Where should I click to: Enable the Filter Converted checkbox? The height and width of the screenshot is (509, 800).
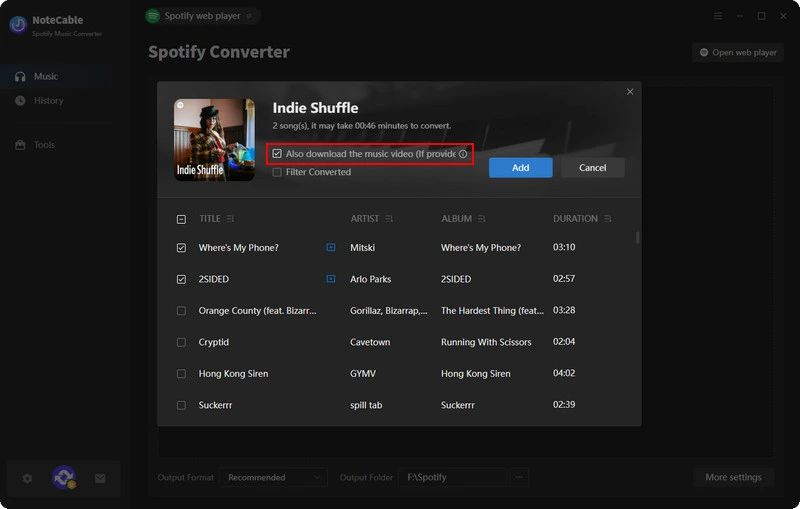tap(277, 172)
